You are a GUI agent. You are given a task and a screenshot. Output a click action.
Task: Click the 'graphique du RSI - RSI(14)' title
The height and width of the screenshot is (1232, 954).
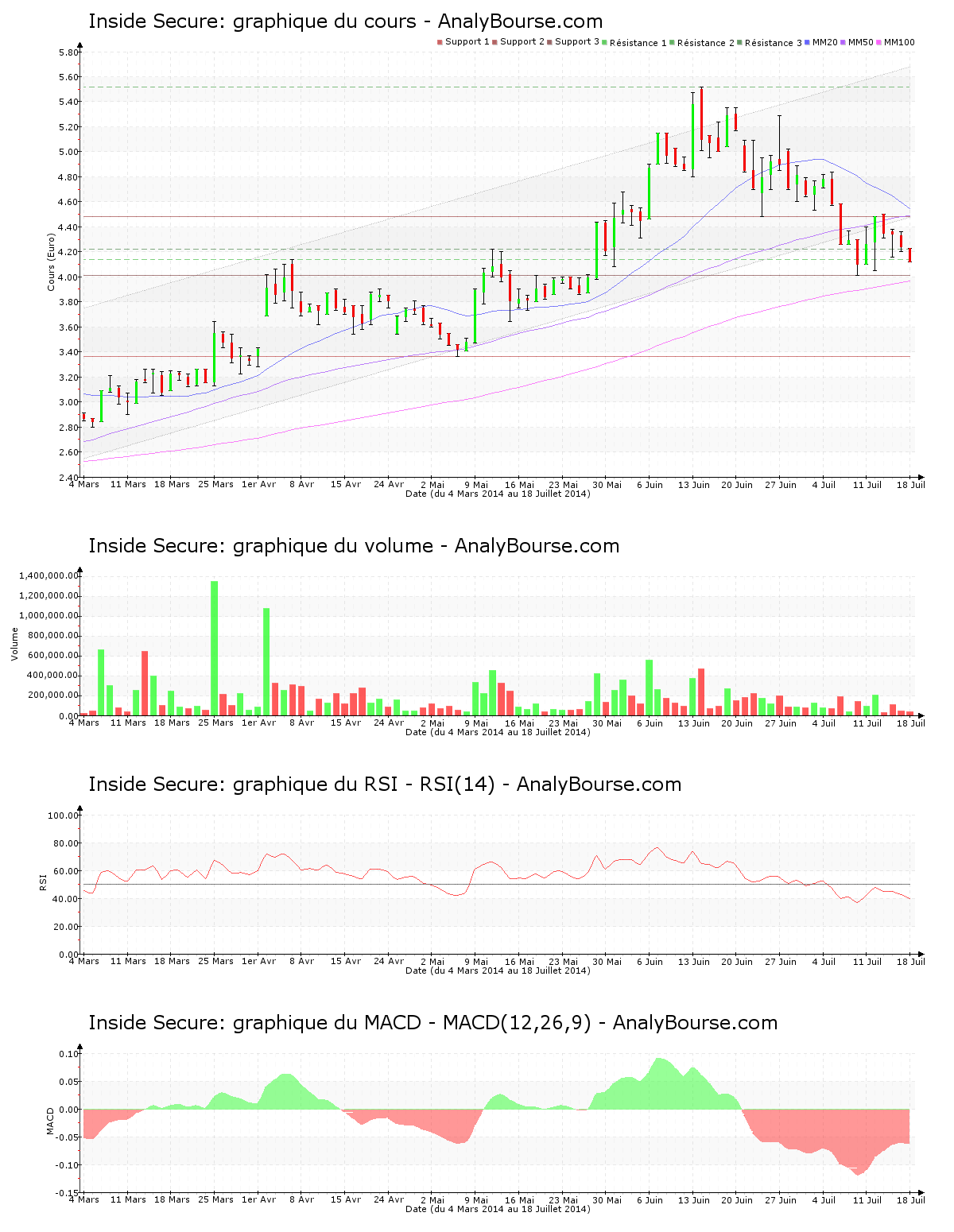pyautogui.click(x=385, y=785)
